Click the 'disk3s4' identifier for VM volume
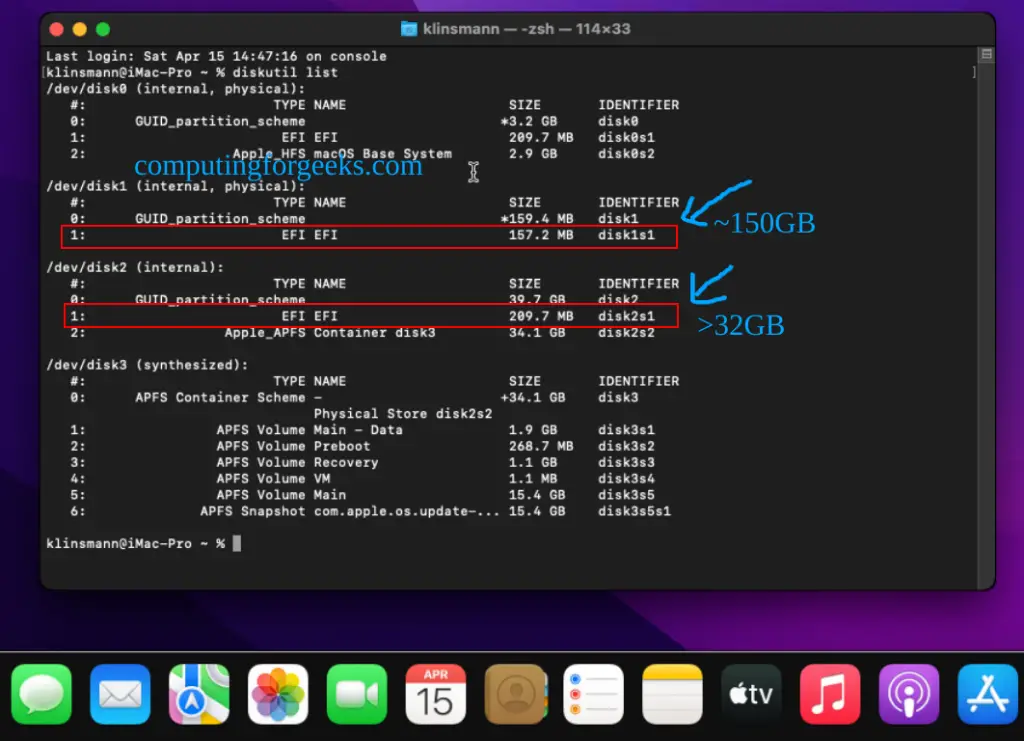This screenshot has height=741, width=1024. point(626,479)
